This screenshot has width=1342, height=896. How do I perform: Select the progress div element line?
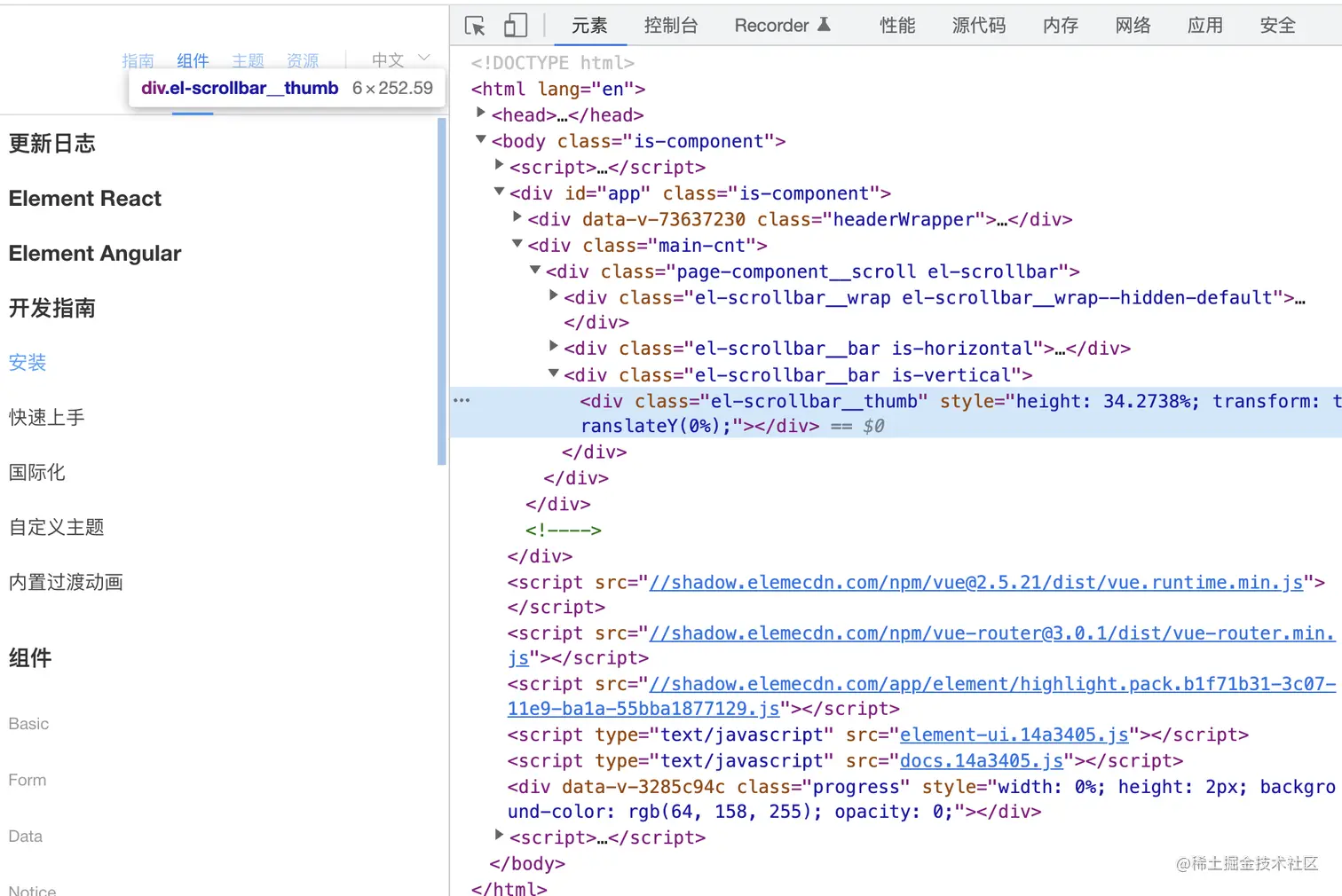pos(921,799)
